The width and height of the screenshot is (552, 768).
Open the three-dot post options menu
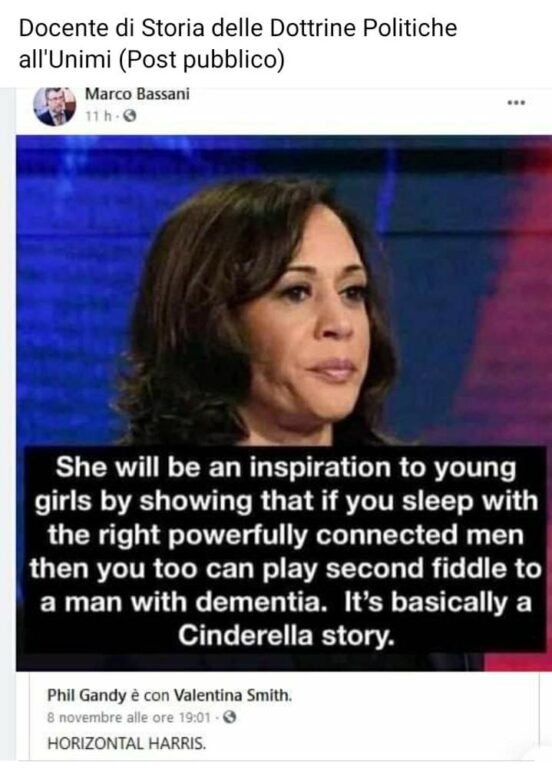(516, 103)
